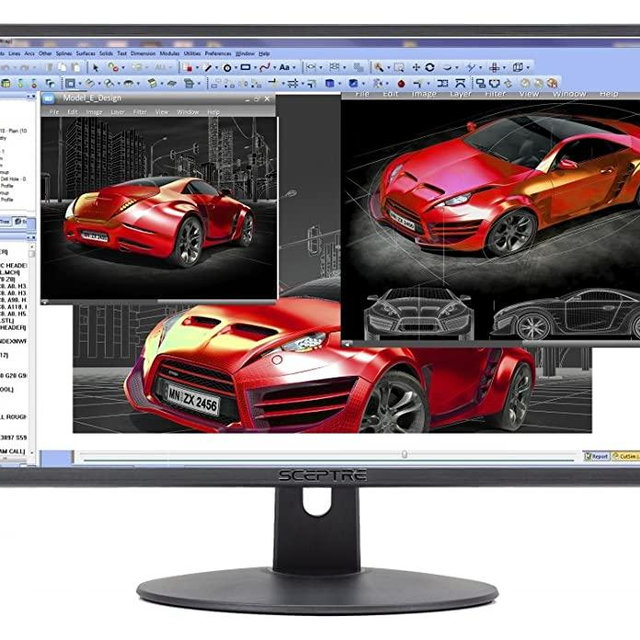This screenshot has height=640, width=640.
Task: Open the View menu in the right car window
Action: point(529,94)
